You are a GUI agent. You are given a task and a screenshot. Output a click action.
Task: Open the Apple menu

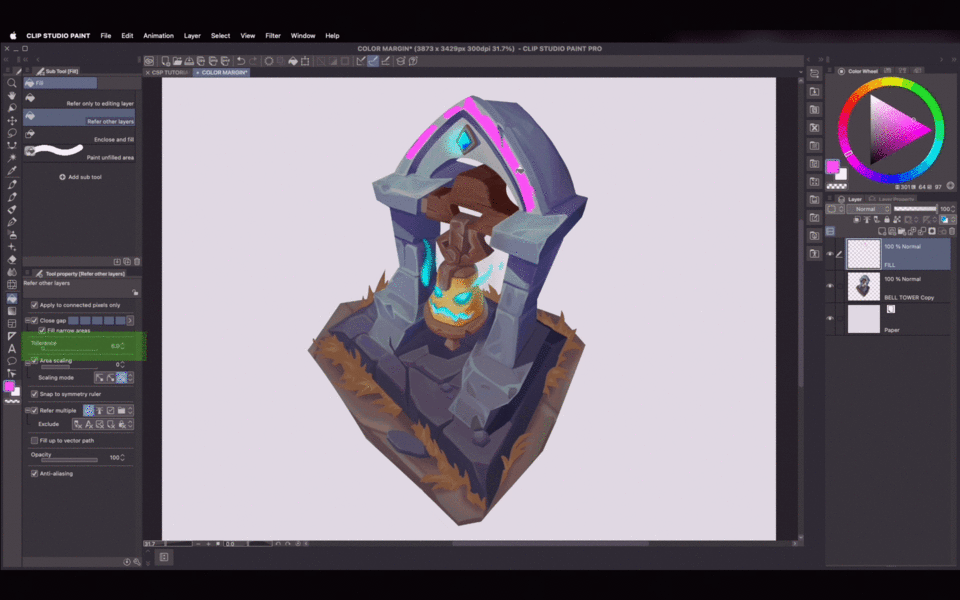(x=13, y=36)
